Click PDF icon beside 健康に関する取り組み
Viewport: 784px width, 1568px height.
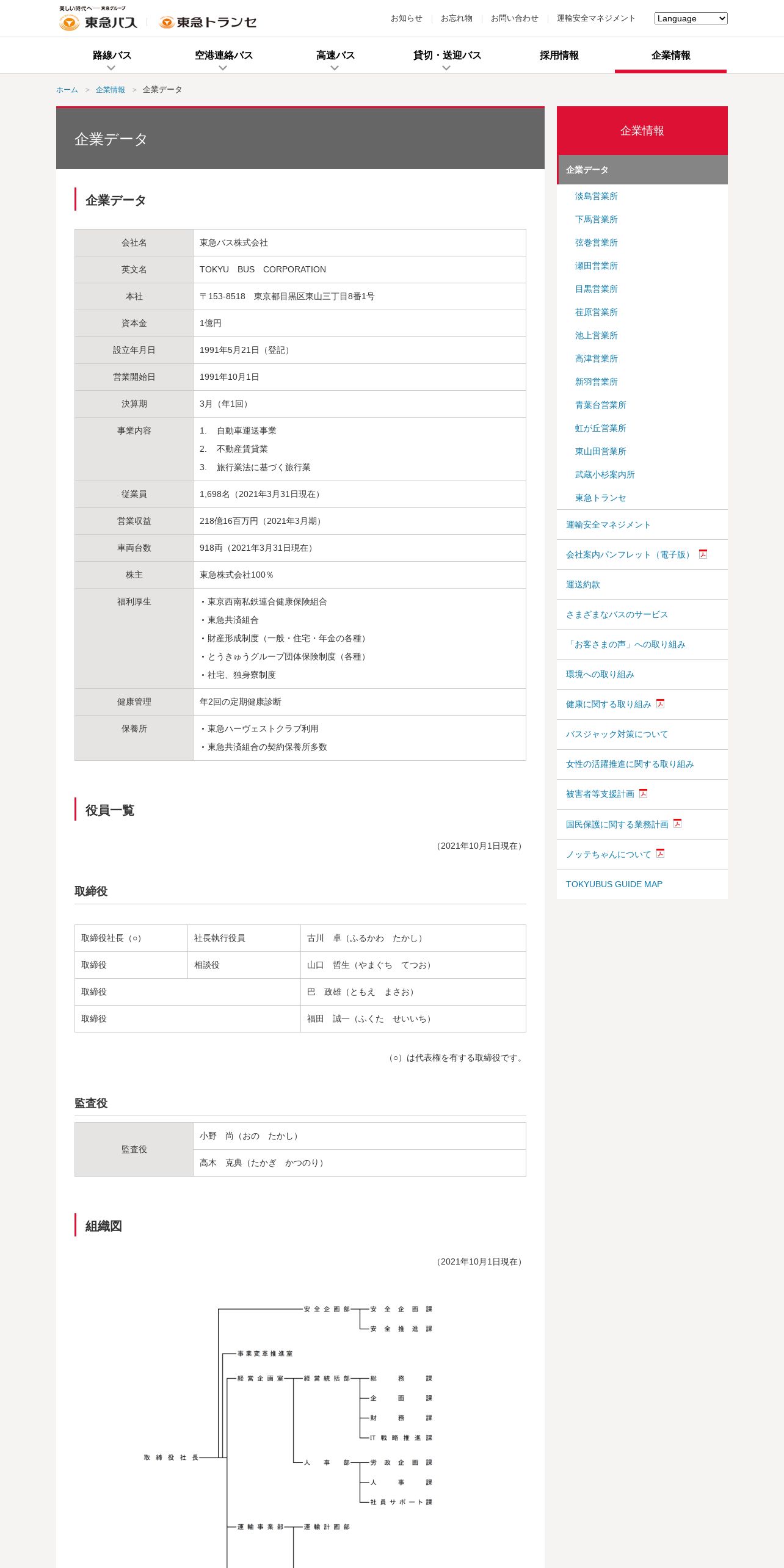(x=660, y=703)
